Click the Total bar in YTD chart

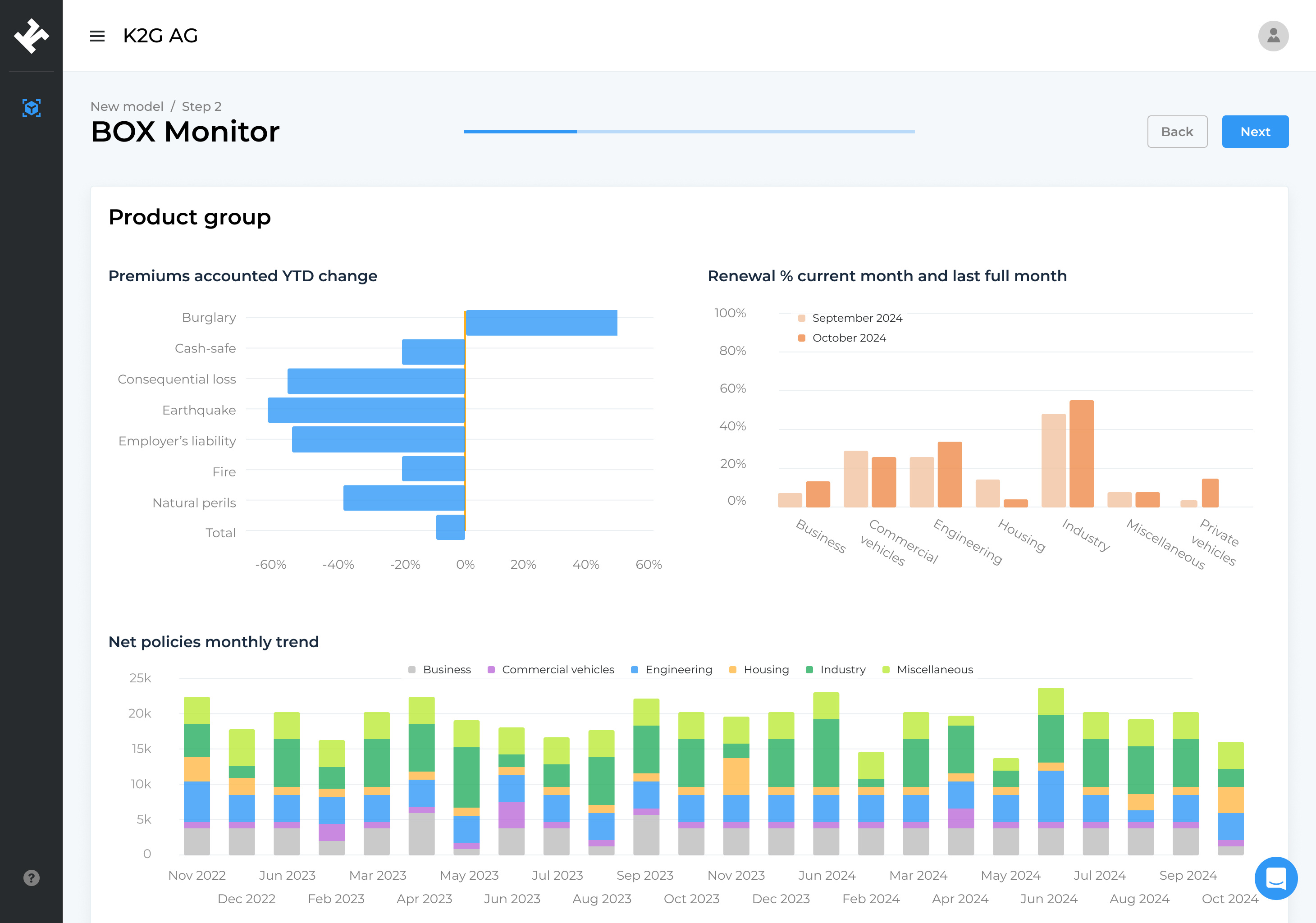pyautogui.click(x=451, y=527)
